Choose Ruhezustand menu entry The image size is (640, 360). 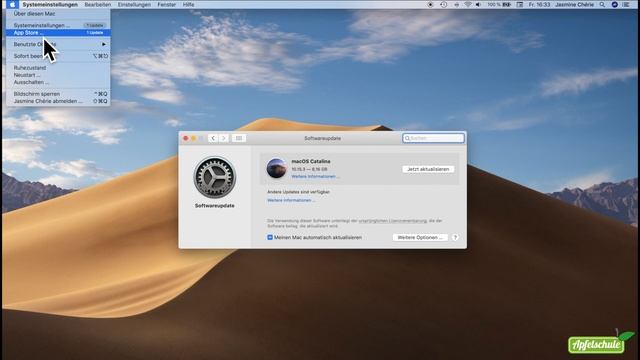pyautogui.click(x=58, y=68)
